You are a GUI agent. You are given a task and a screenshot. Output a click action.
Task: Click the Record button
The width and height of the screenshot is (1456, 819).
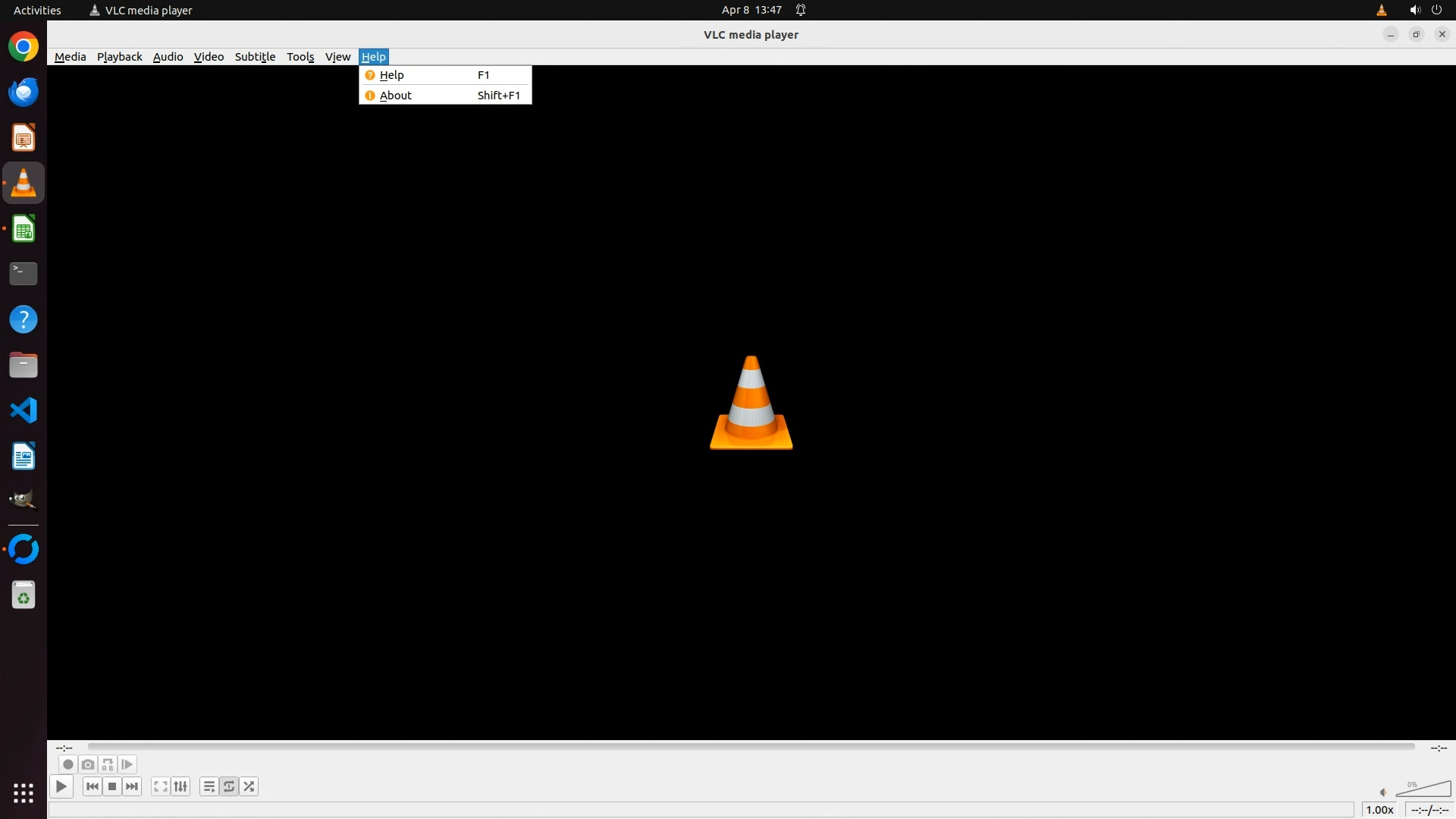[67, 764]
